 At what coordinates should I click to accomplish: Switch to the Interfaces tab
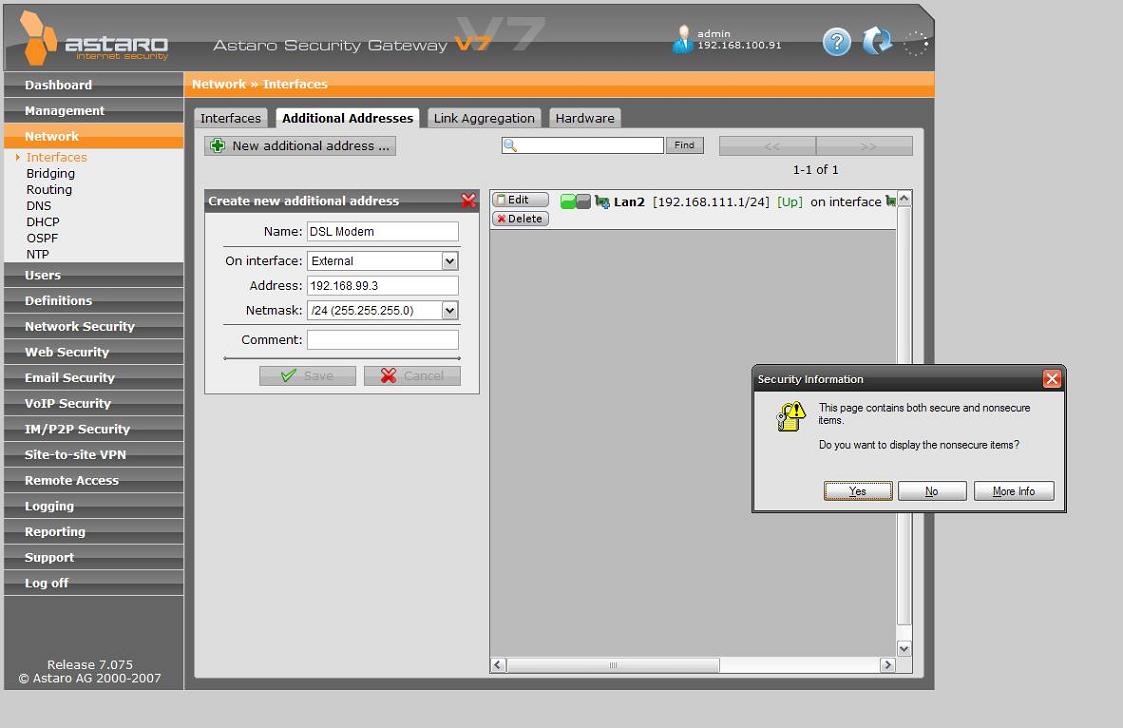231,118
